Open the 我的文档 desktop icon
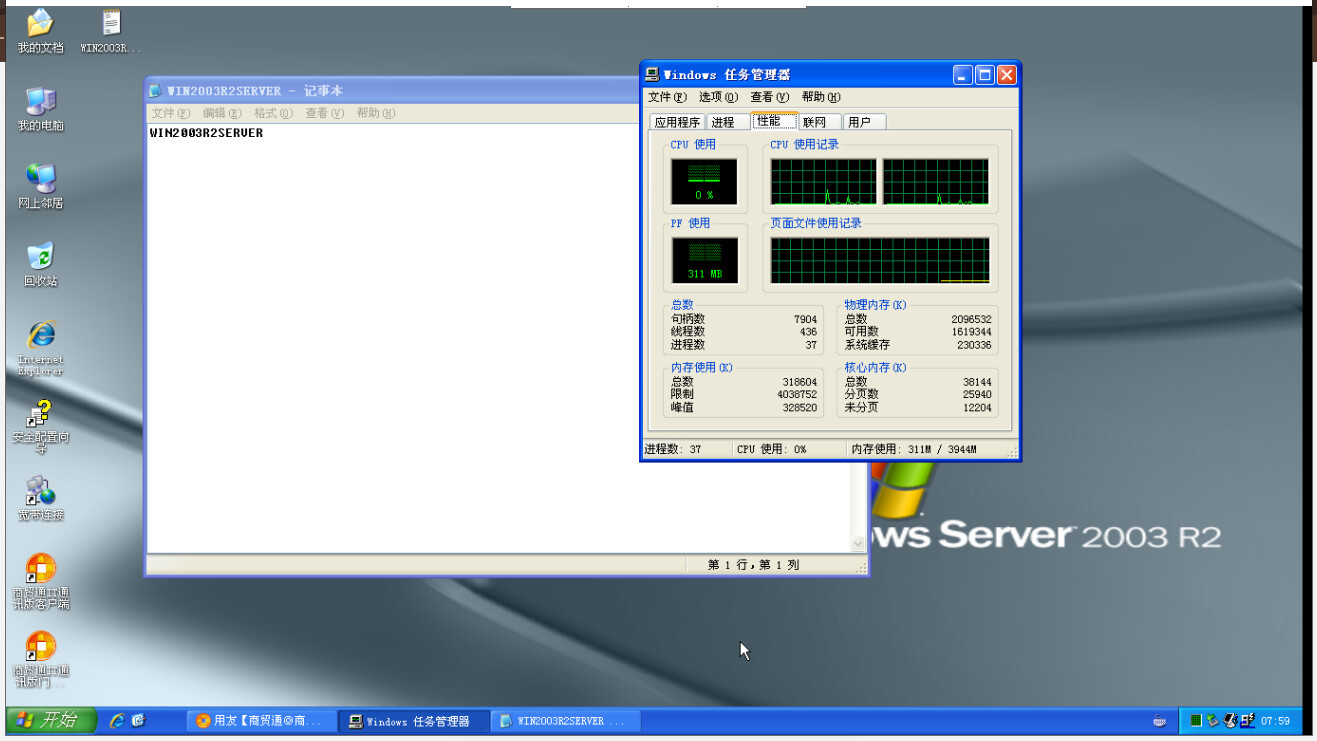1317x741 pixels. pyautogui.click(x=40, y=24)
